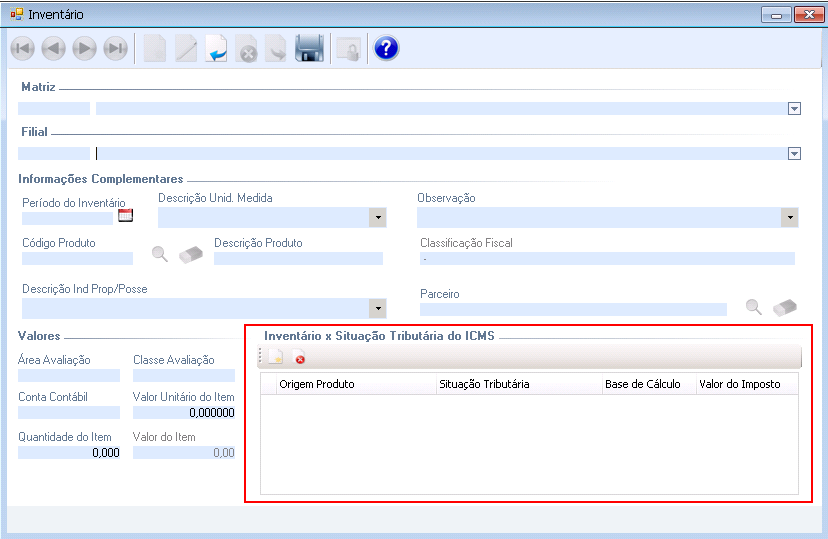Click the Classificação Fiscal field
Viewport: 828px width, 539px height.
coord(607,258)
